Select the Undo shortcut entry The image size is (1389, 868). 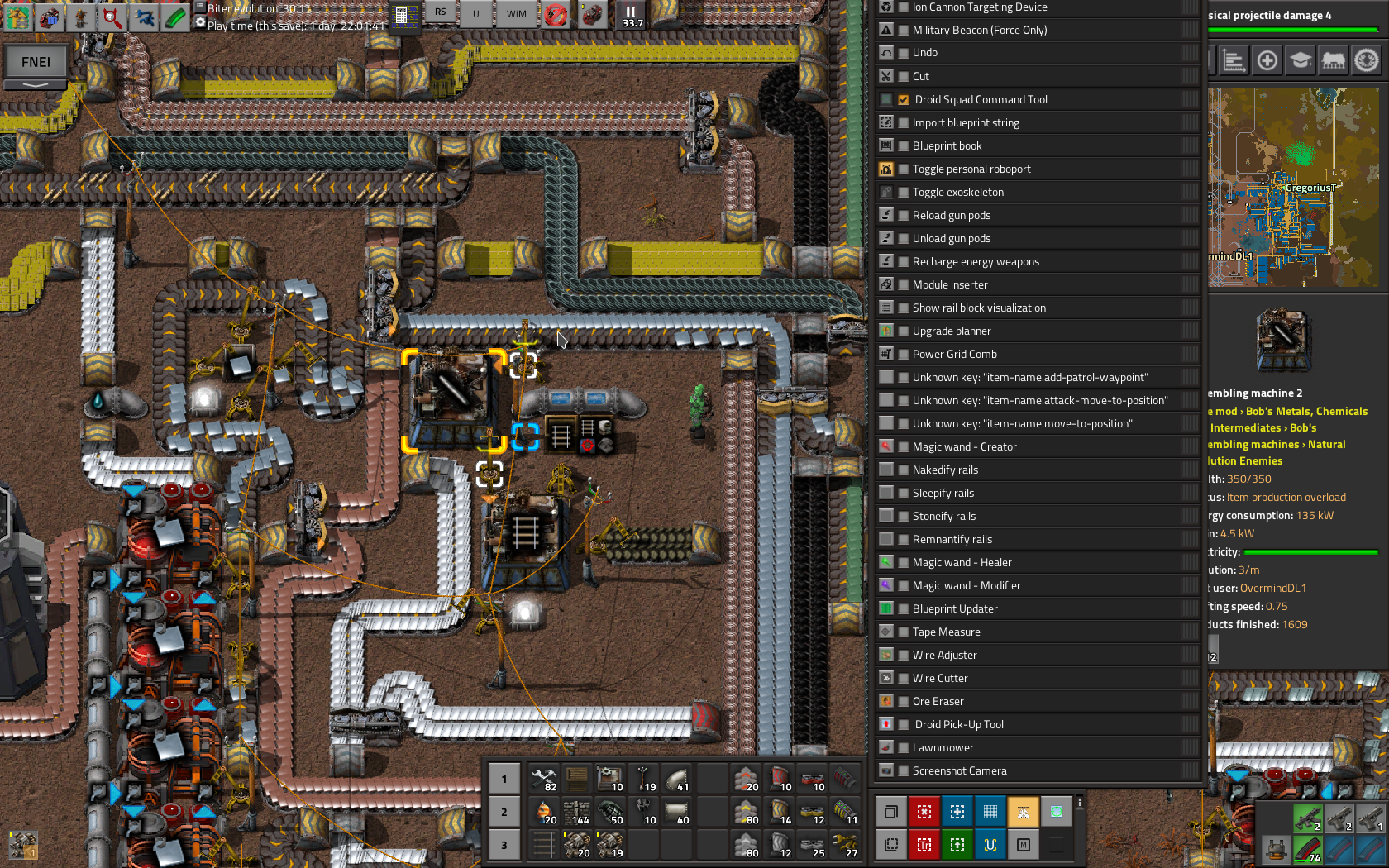click(1038, 52)
